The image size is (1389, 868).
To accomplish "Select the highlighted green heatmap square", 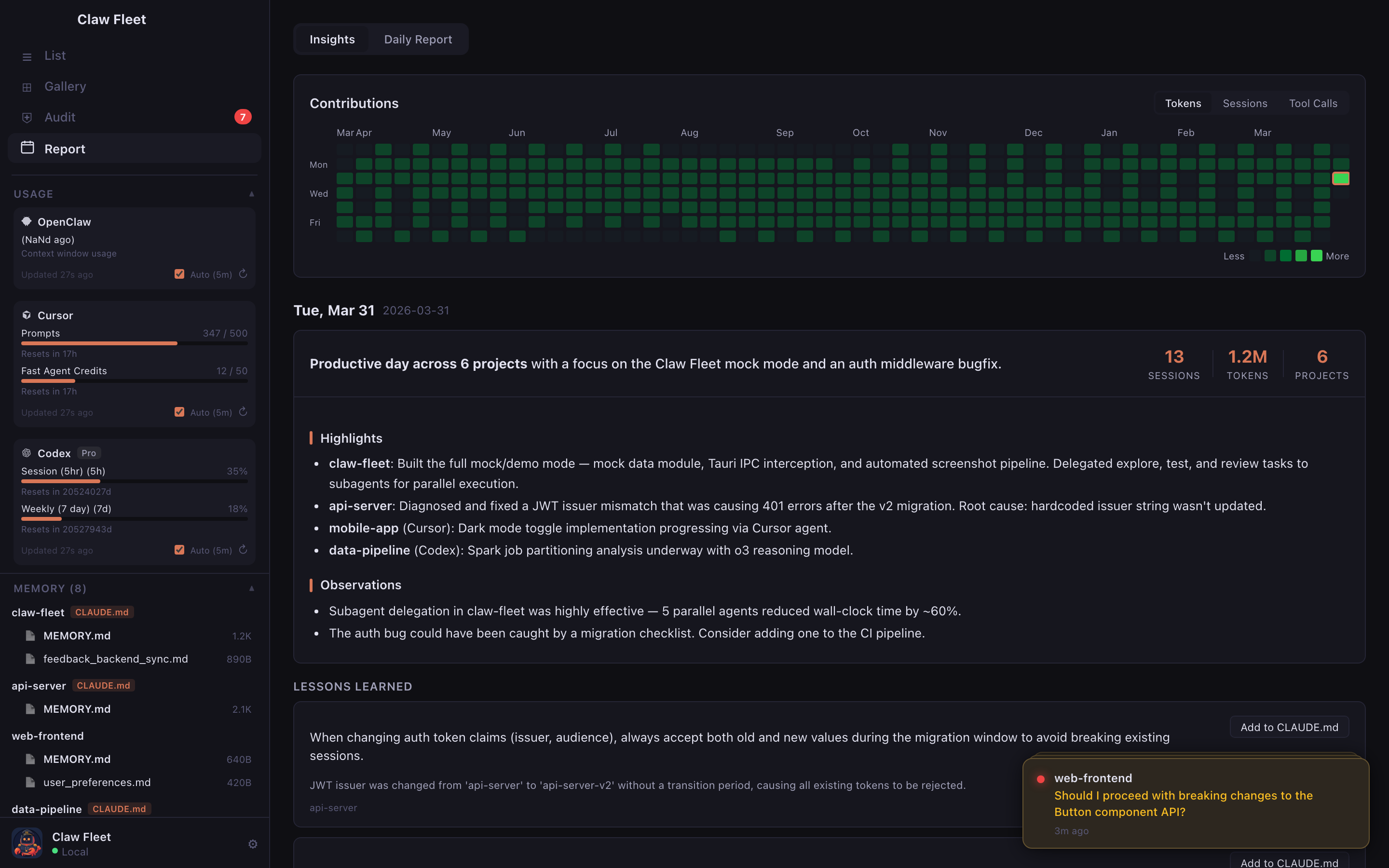I will pyautogui.click(x=1341, y=178).
